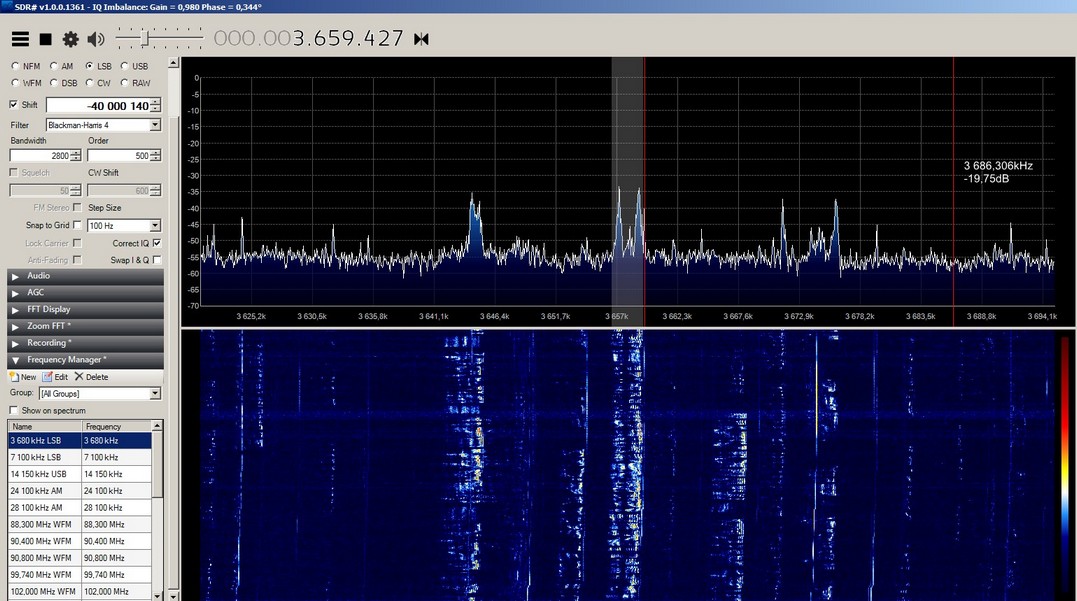Click the center tuning style icon
Screen dimensions: 1077x601
pos(421,39)
